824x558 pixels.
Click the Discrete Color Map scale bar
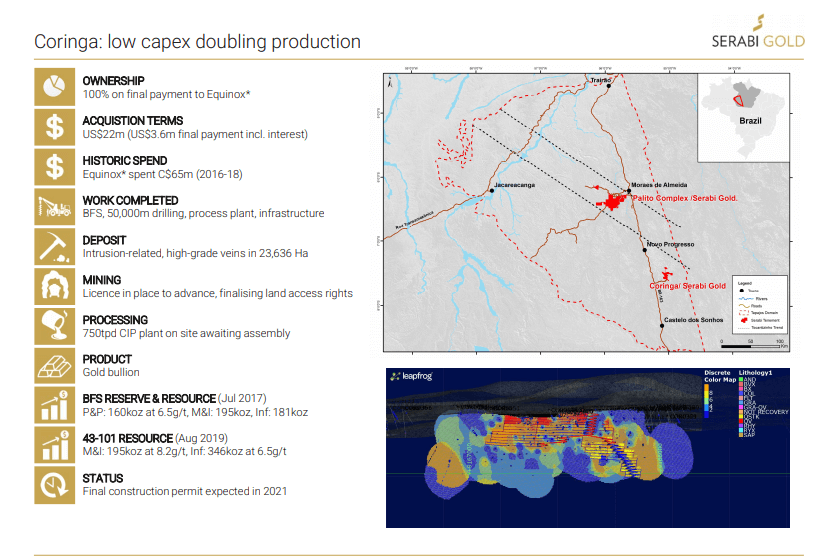click(707, 401)
